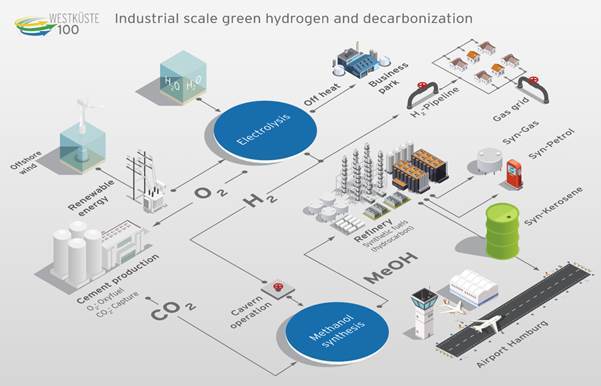Click the Syn-Gas storage tank icon
The width and height of the screenshot is (601, 386).
point(489,160)
